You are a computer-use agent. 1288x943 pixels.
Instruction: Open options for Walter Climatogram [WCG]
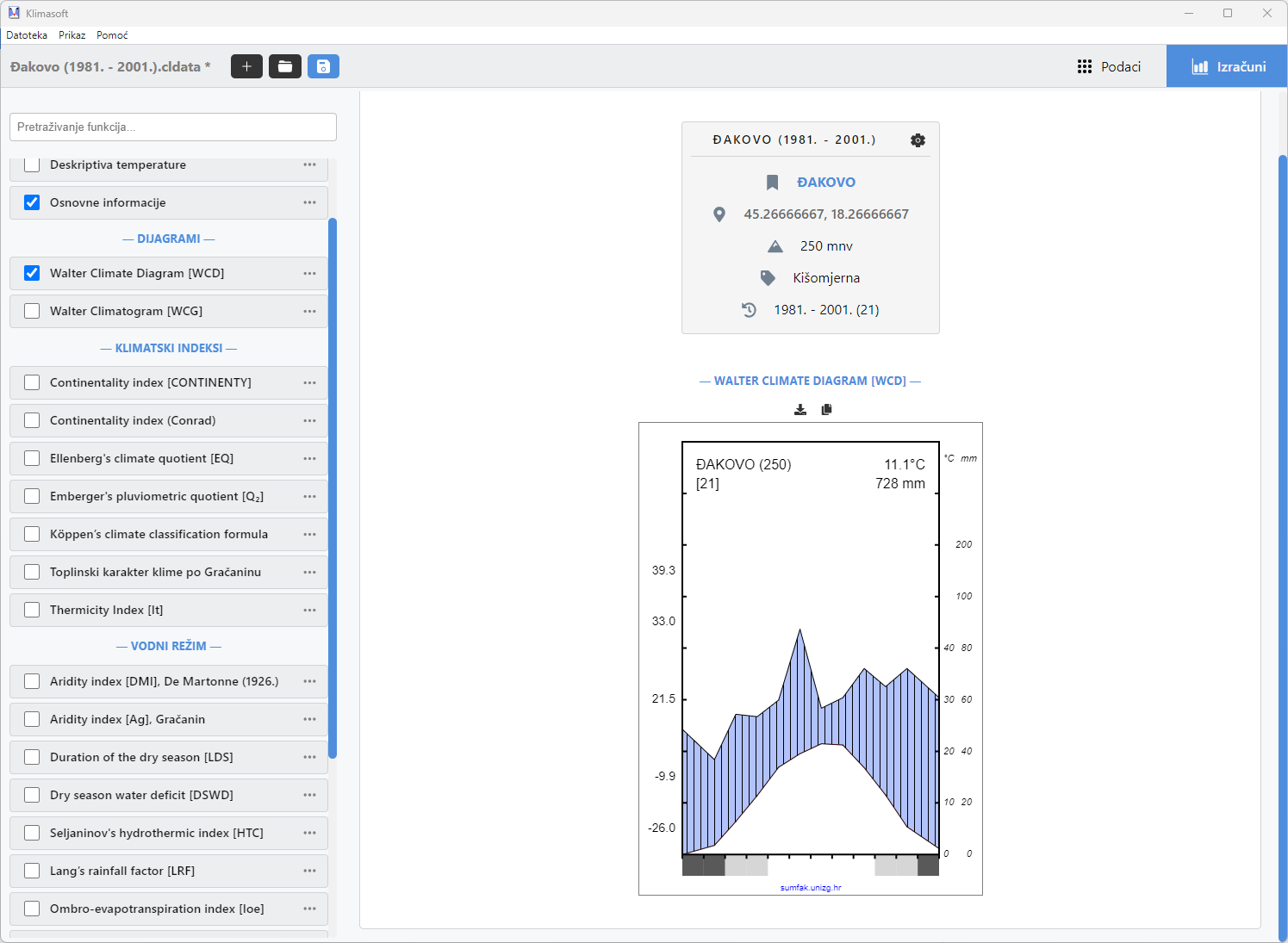pyautogui.click(x=309, y=311)
